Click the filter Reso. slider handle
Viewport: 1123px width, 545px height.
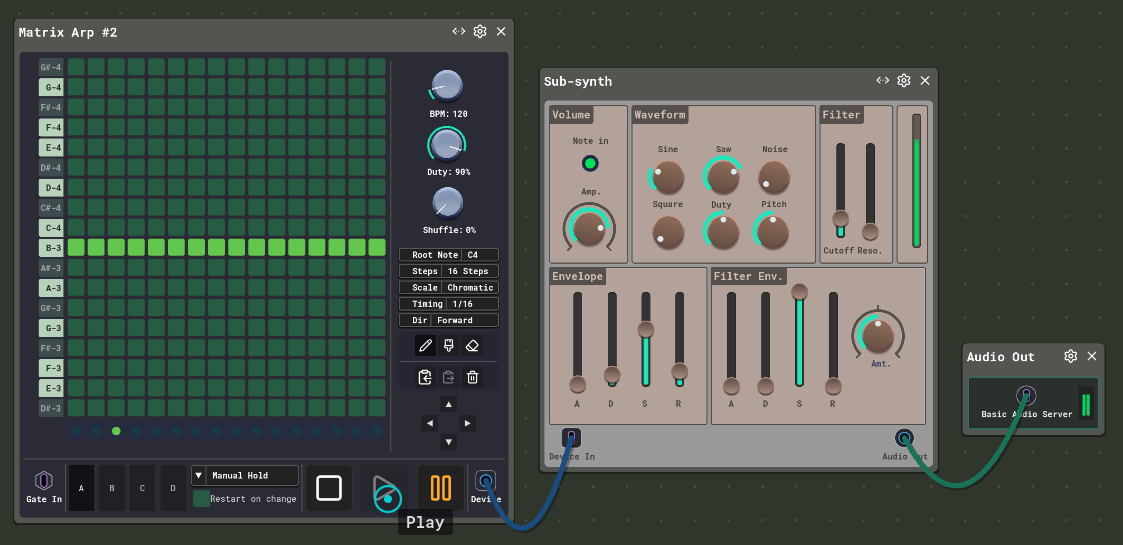tap(870, 232)
